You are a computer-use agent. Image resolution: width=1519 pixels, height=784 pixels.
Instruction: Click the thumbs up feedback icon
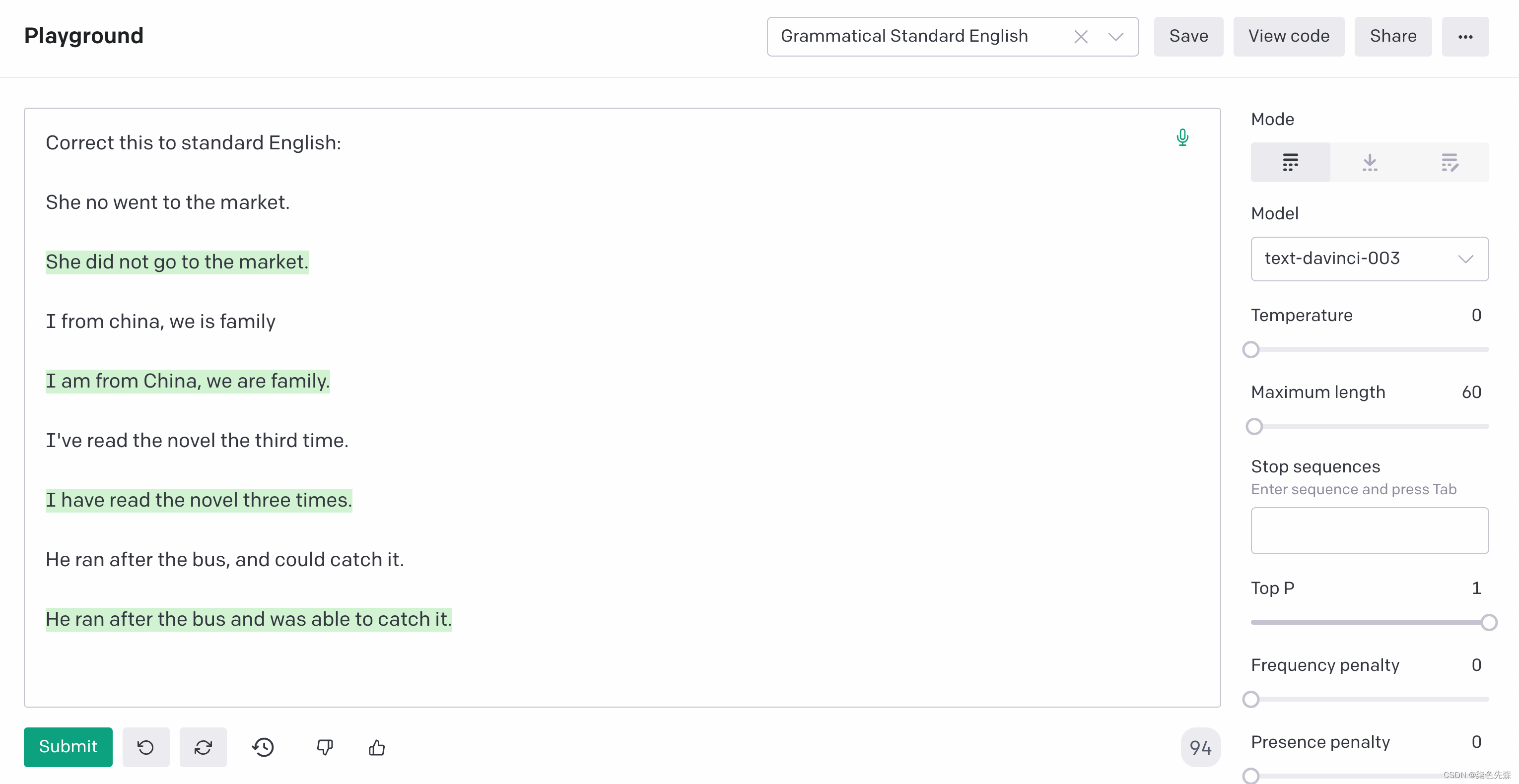click(x=377, y=747)
